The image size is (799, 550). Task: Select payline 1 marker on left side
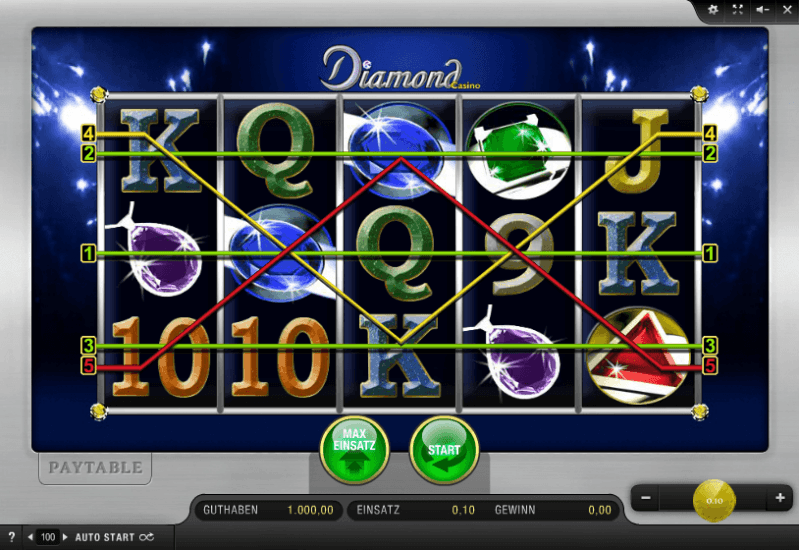tap(89, 253)
